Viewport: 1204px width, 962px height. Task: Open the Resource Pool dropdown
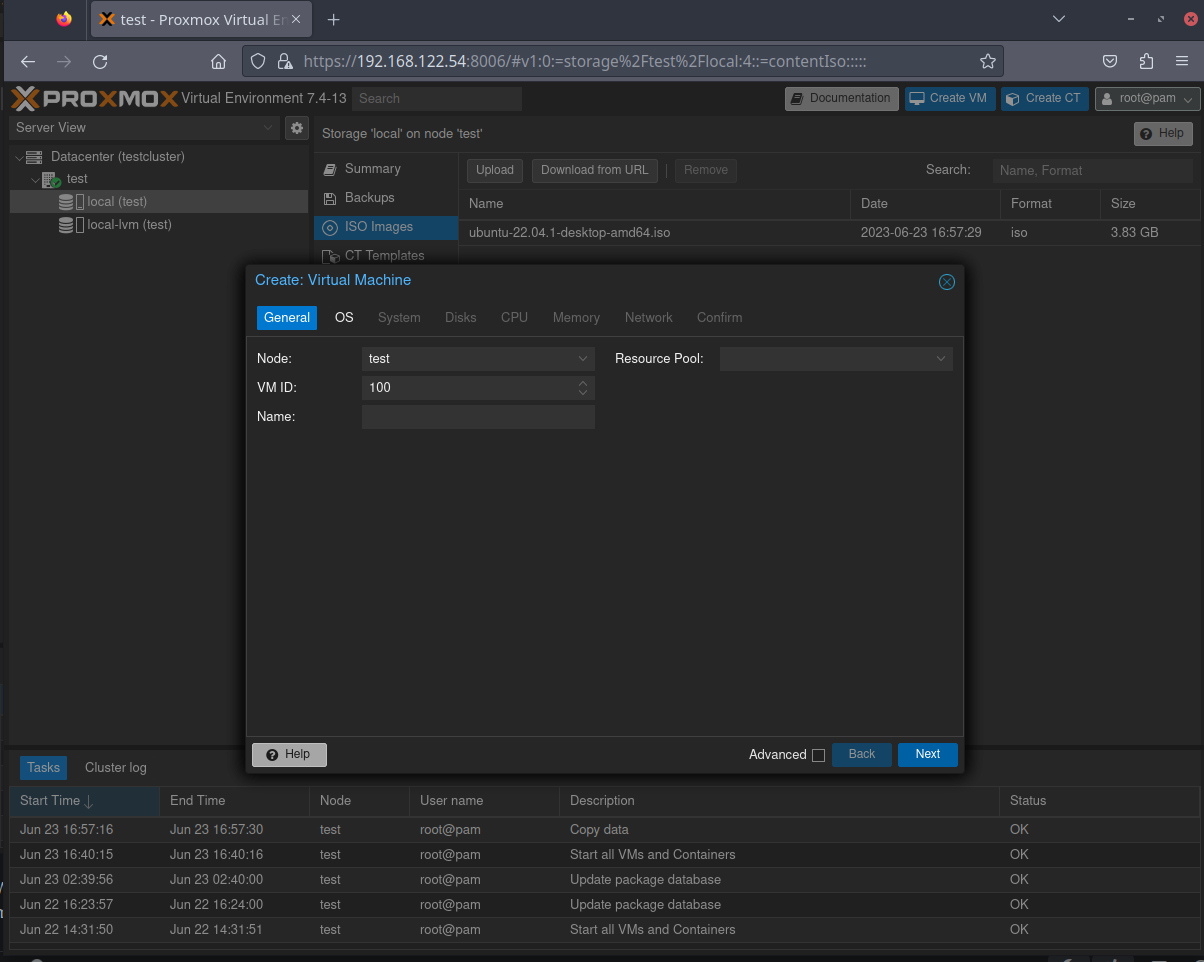(941, 358)
